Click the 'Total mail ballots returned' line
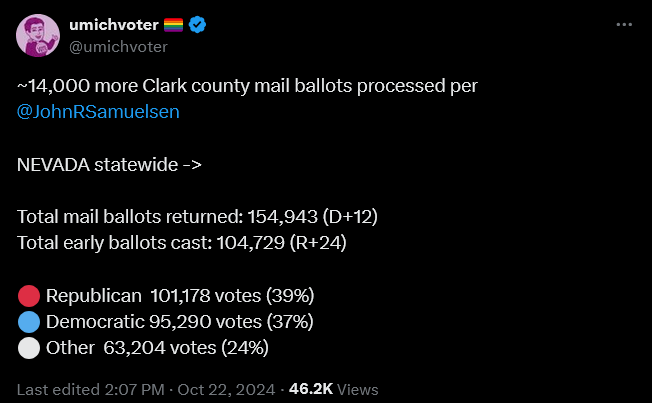The width and height of the screenshot is (652, 403). pyautogui.click(x=197, y=217)
